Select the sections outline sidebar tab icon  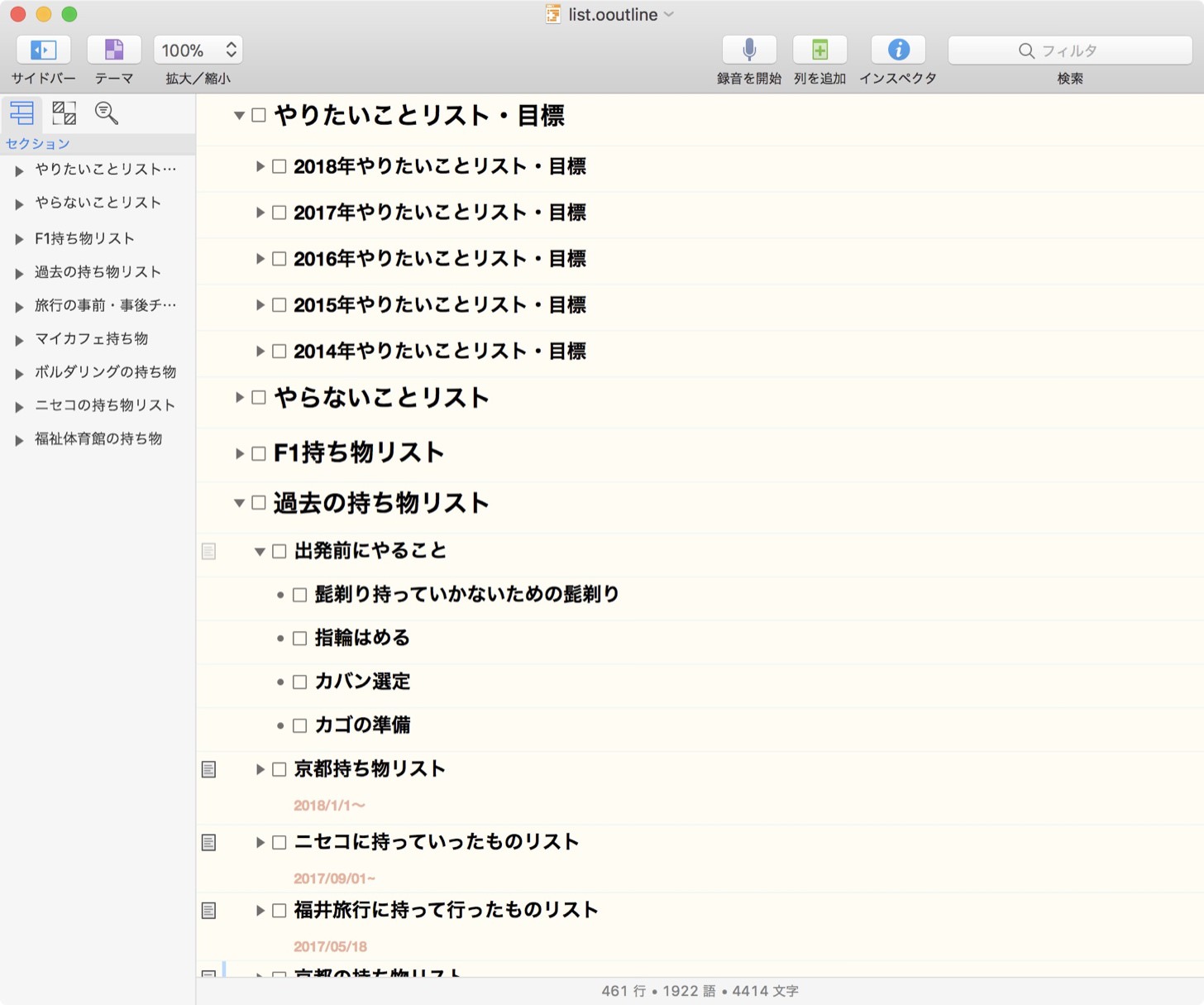pyautogui.click(x=22, y=112)
